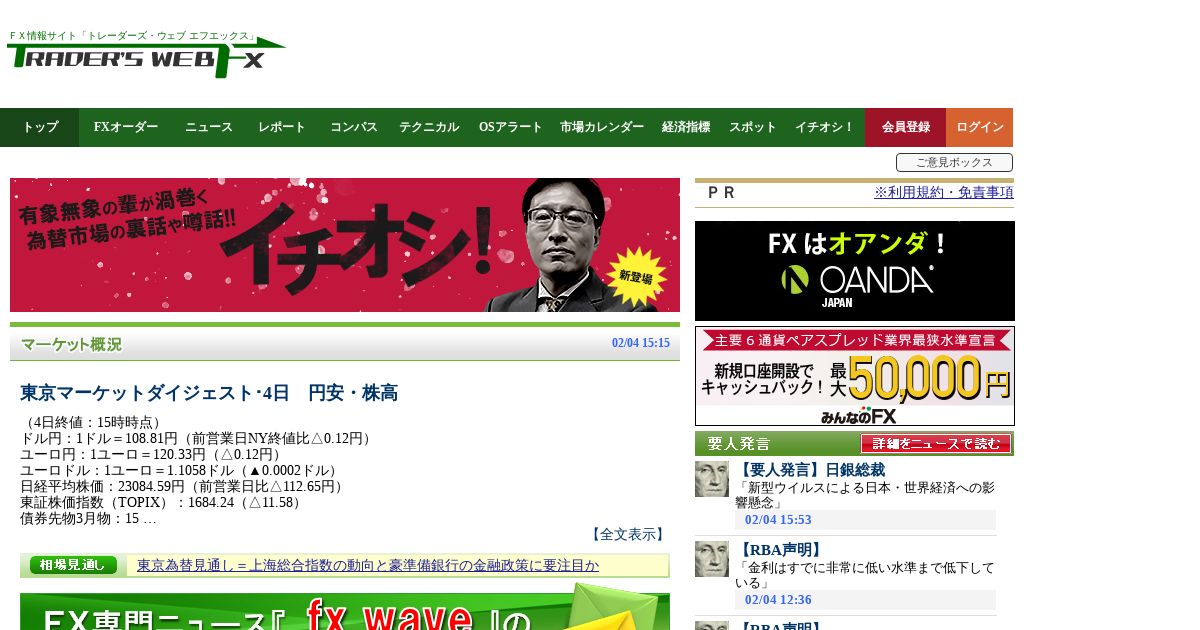Select コンパス in navigation bar
The height and width of the screenshot is (630, 1200).
[354, 127]
